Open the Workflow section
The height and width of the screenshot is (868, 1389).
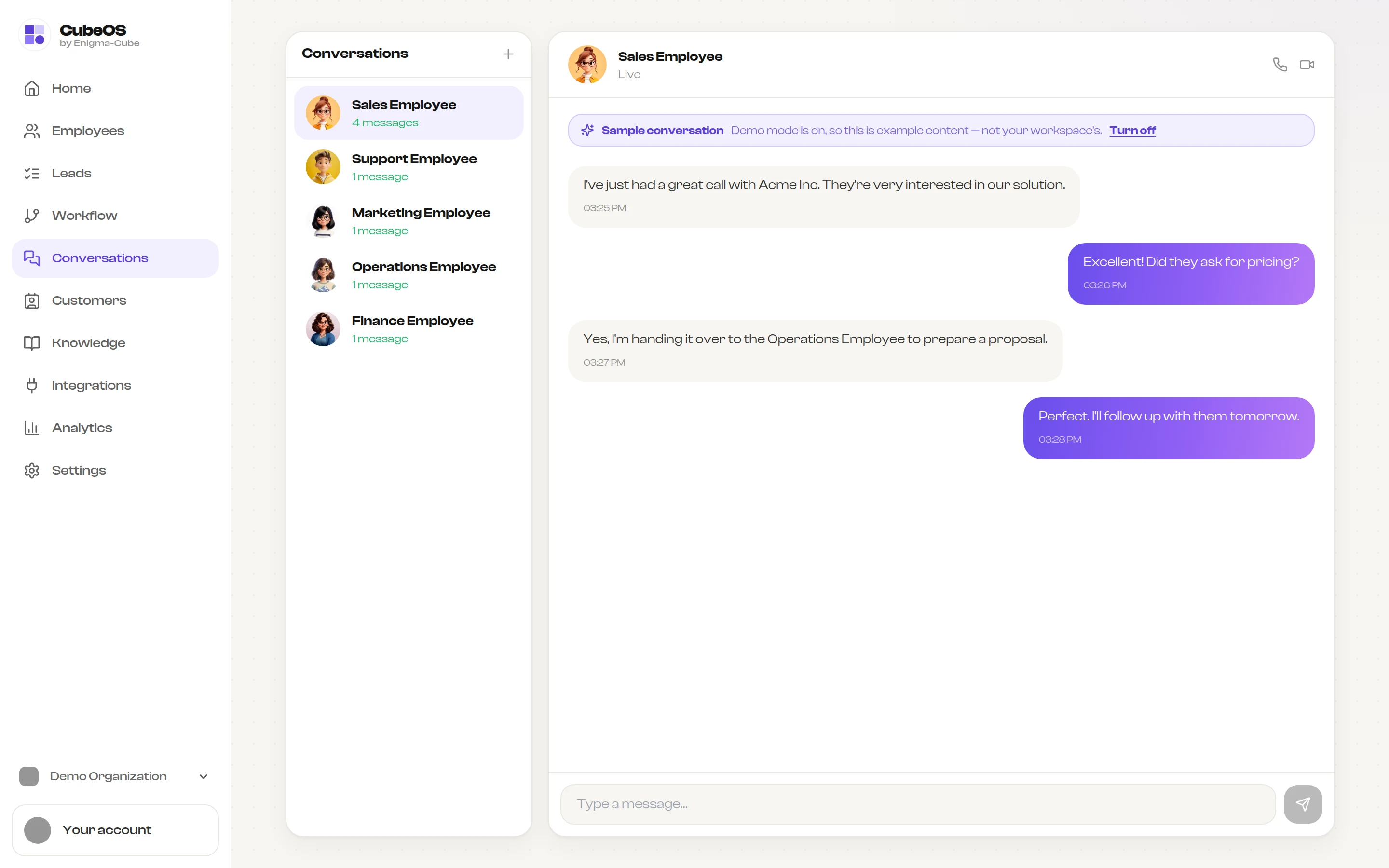[115, 216]
